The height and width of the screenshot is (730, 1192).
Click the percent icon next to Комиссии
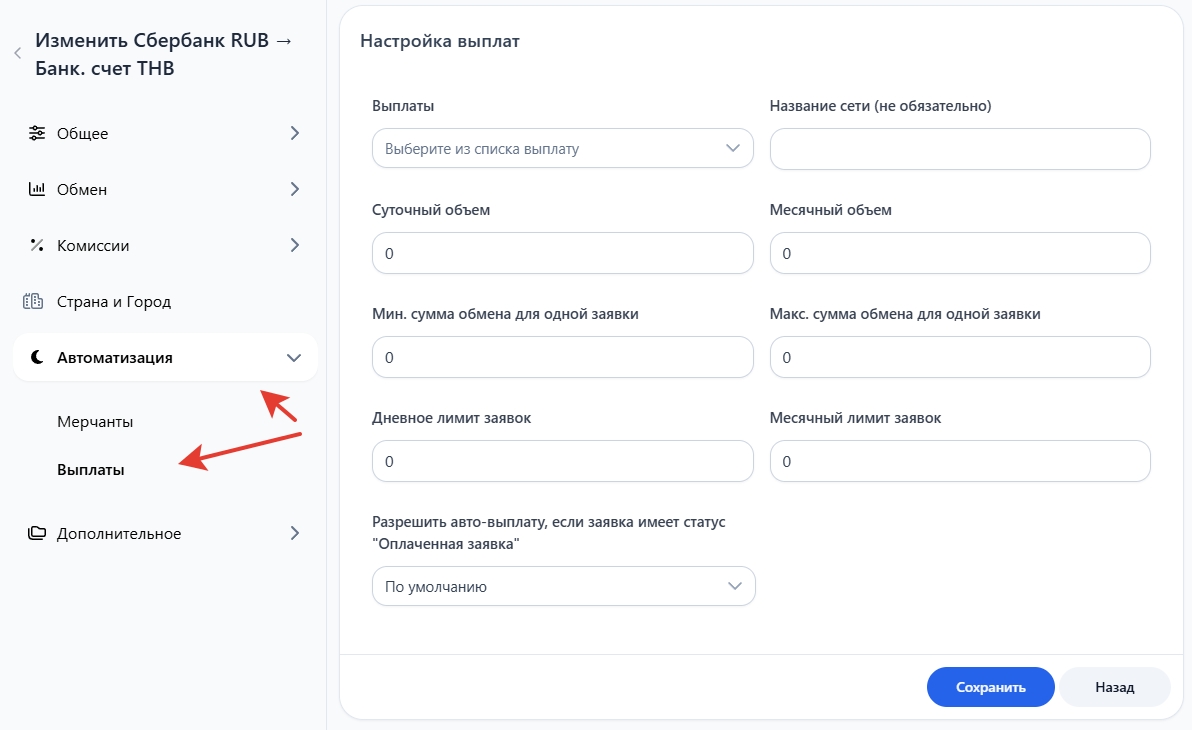click(37, 245)
